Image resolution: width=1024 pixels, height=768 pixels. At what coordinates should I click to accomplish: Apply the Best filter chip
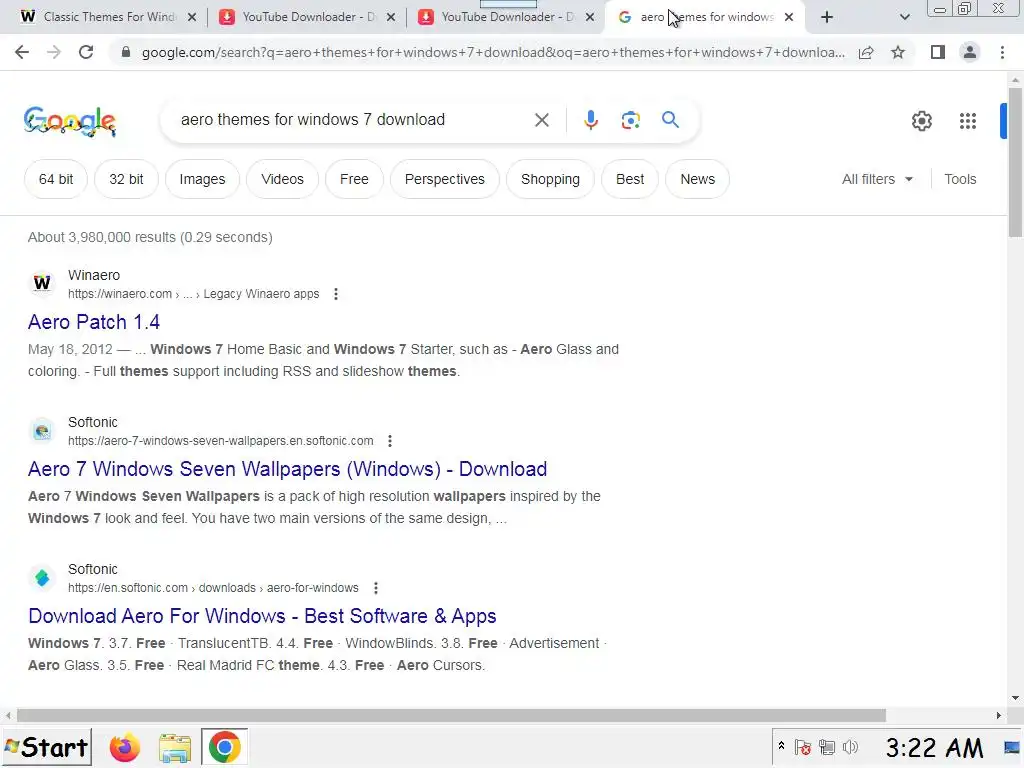tap(630, 179)
